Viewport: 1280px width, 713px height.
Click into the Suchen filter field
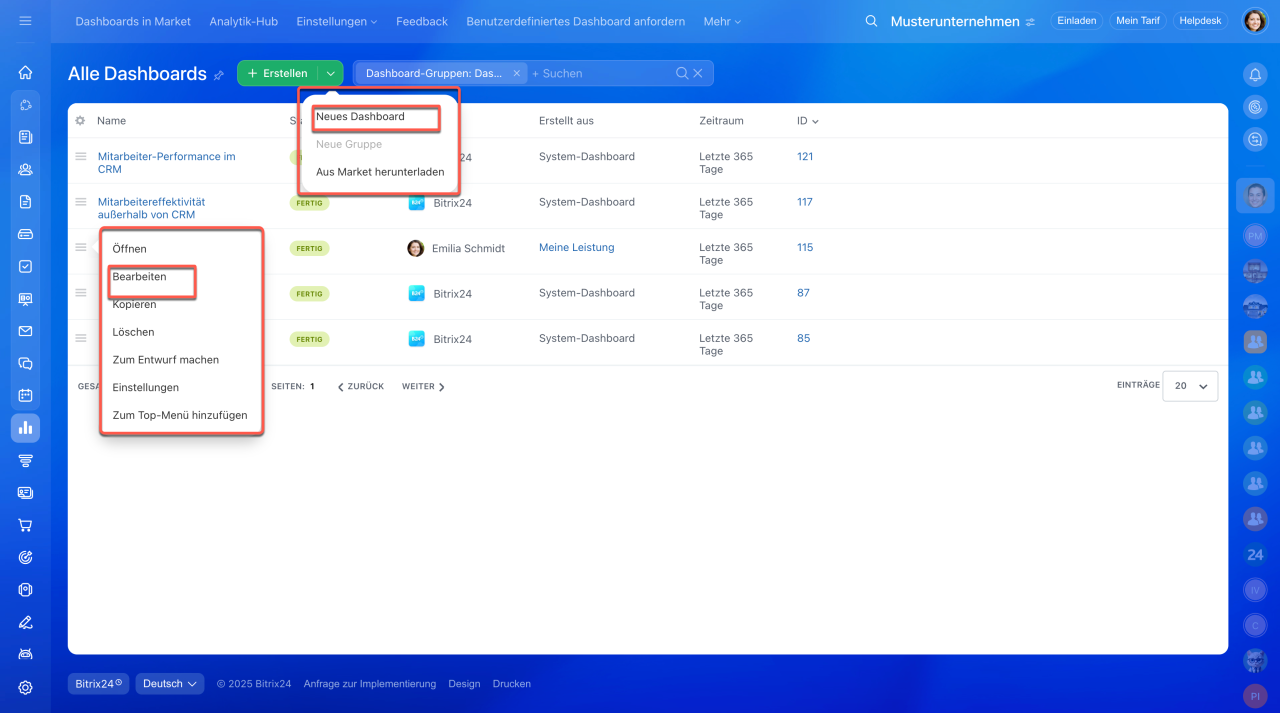600,73
